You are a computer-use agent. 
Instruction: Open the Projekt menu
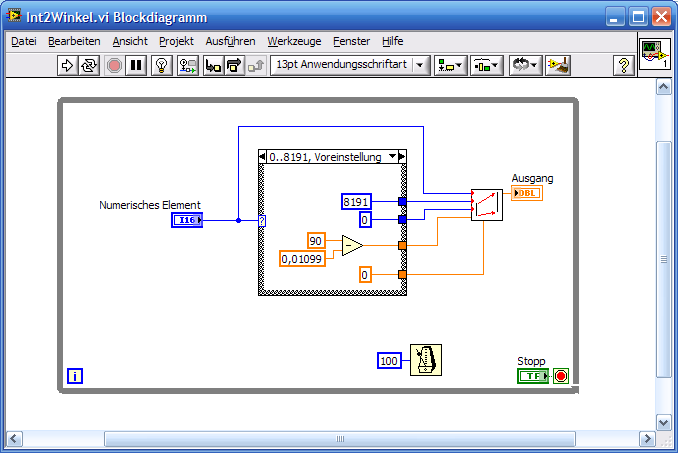(176, 41)
